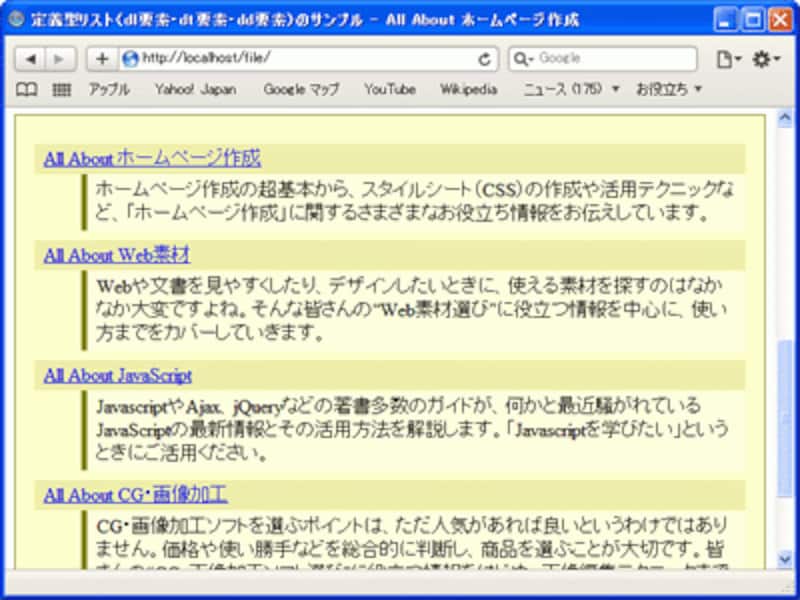Click the Safari compass icon in title bar
This screenshot has width=800, height=600.
[x=16, y=19]
